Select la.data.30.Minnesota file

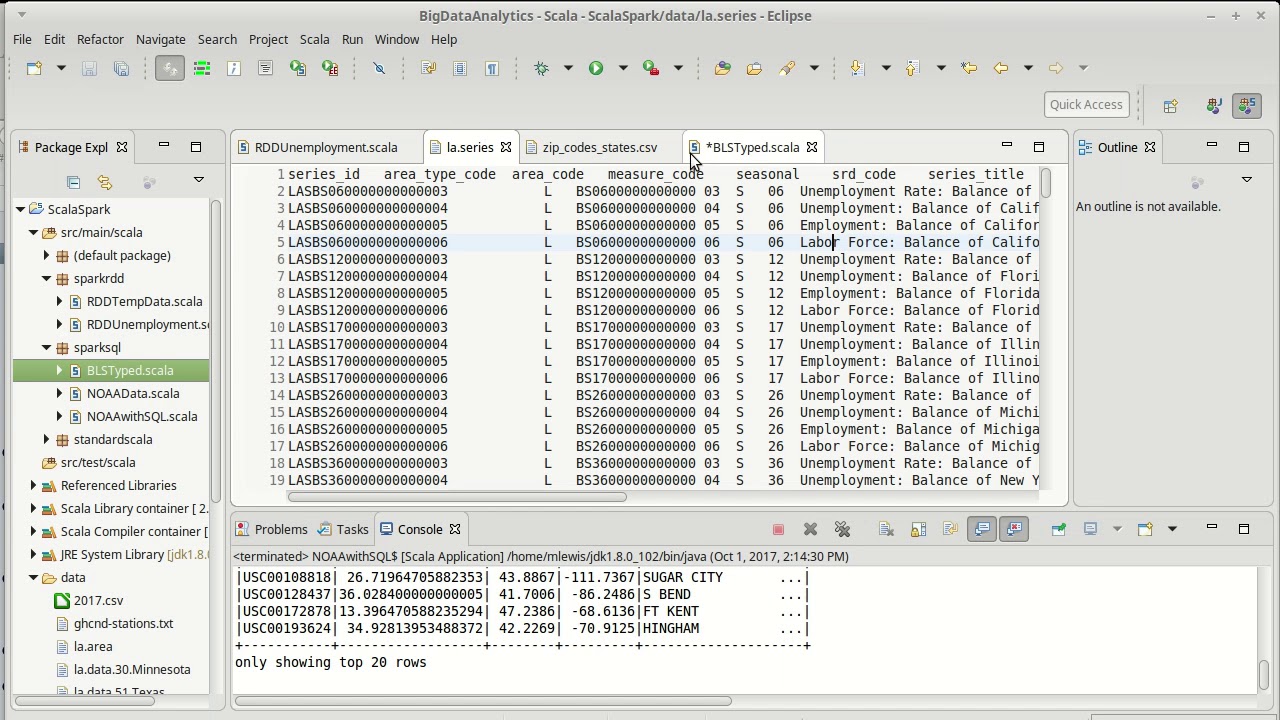pyautogui.click(x=132, y=669)
